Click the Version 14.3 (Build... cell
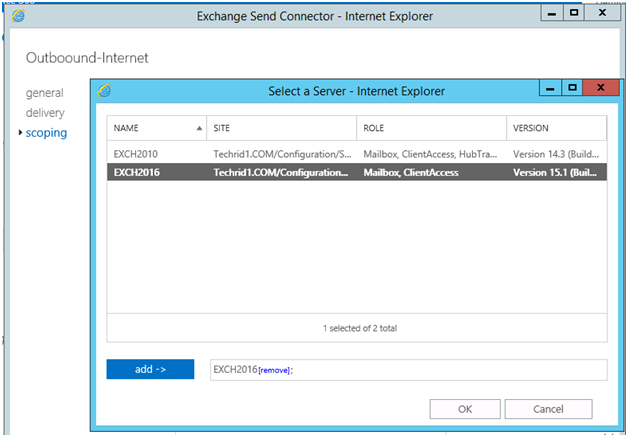Viewport: 628px width, 437px height. pos(556,154)
